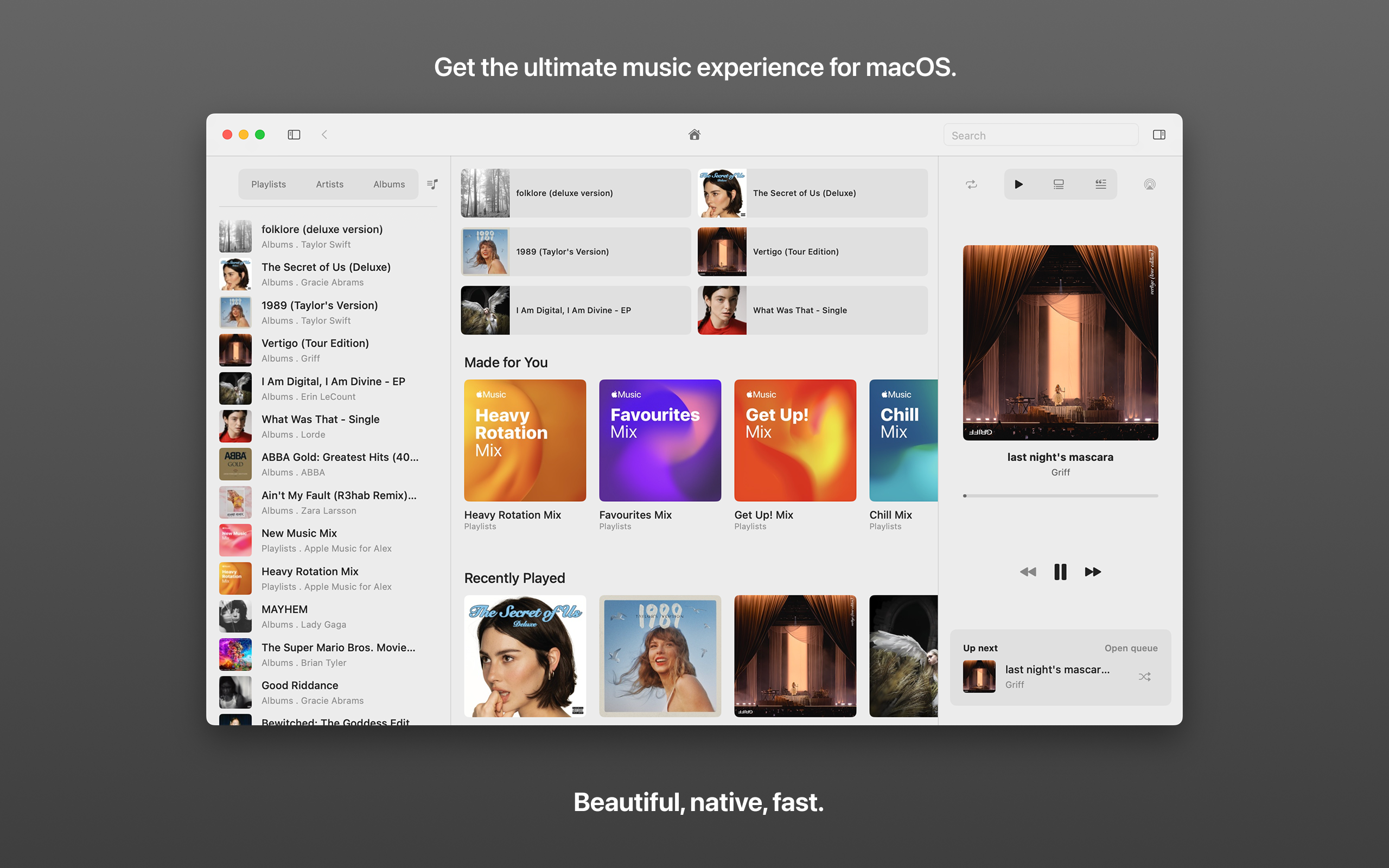Show the lyrics view icon
1389x868 pixels.
[x=1100, y=184]
